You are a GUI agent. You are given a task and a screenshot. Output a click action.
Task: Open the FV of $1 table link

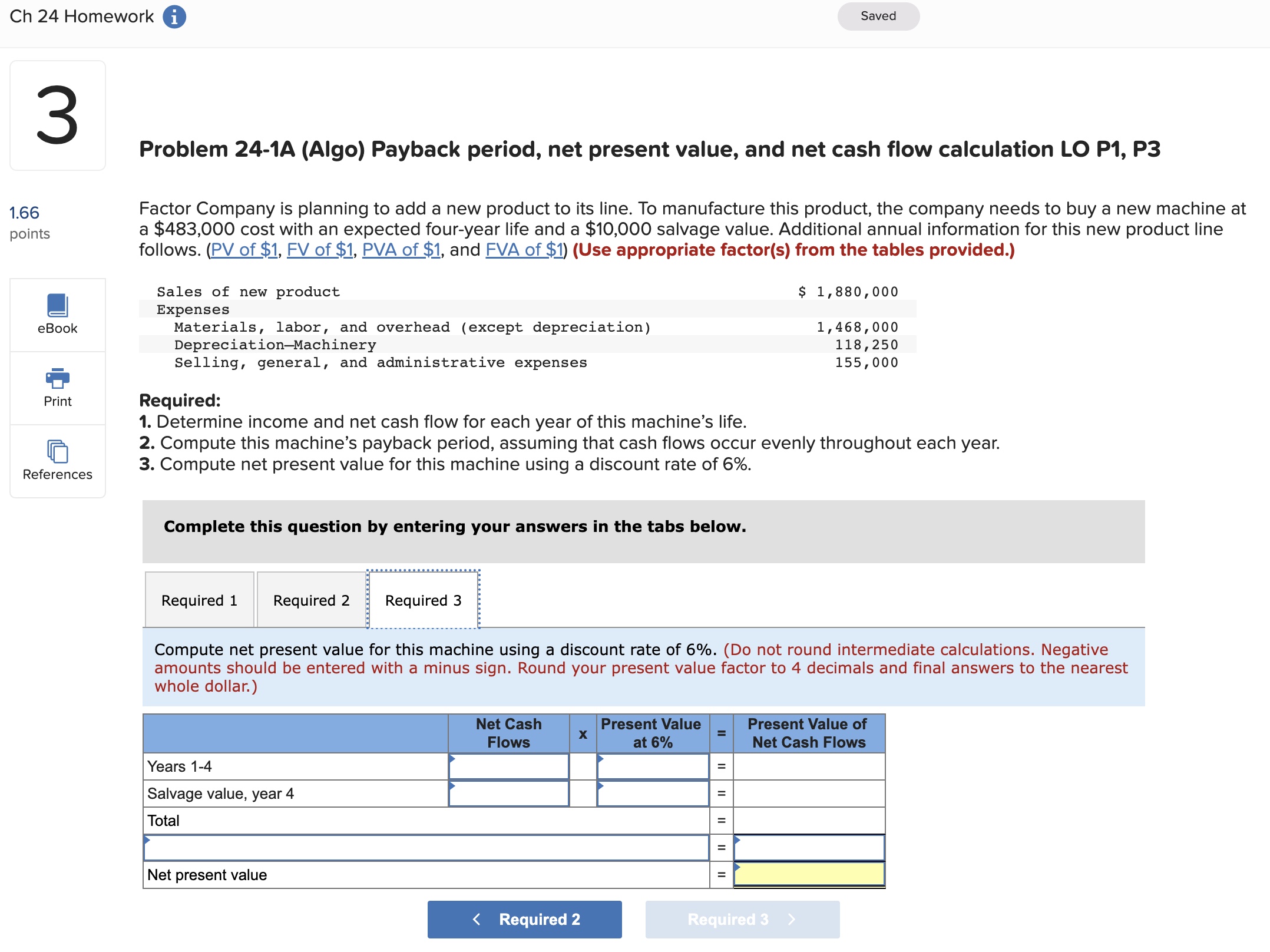[319, 250]
